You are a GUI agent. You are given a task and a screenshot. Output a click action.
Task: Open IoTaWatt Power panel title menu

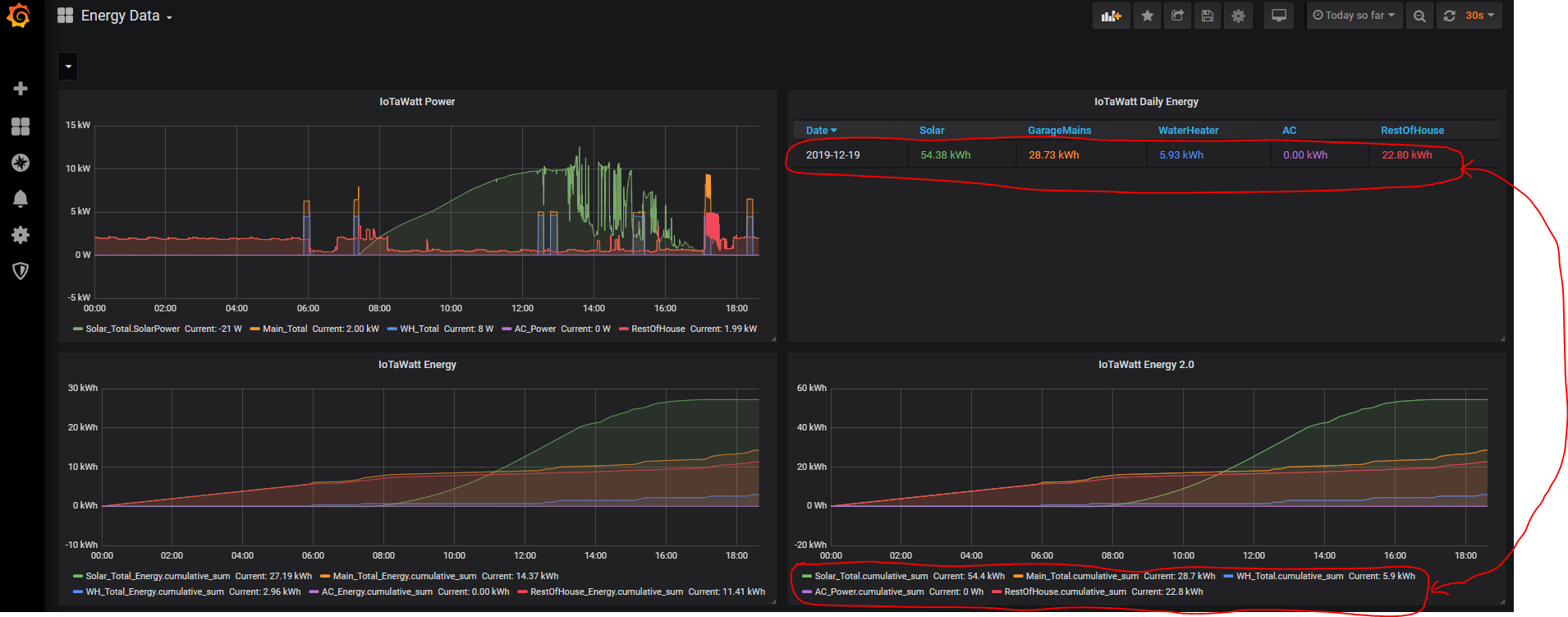[x=417, y=102]
